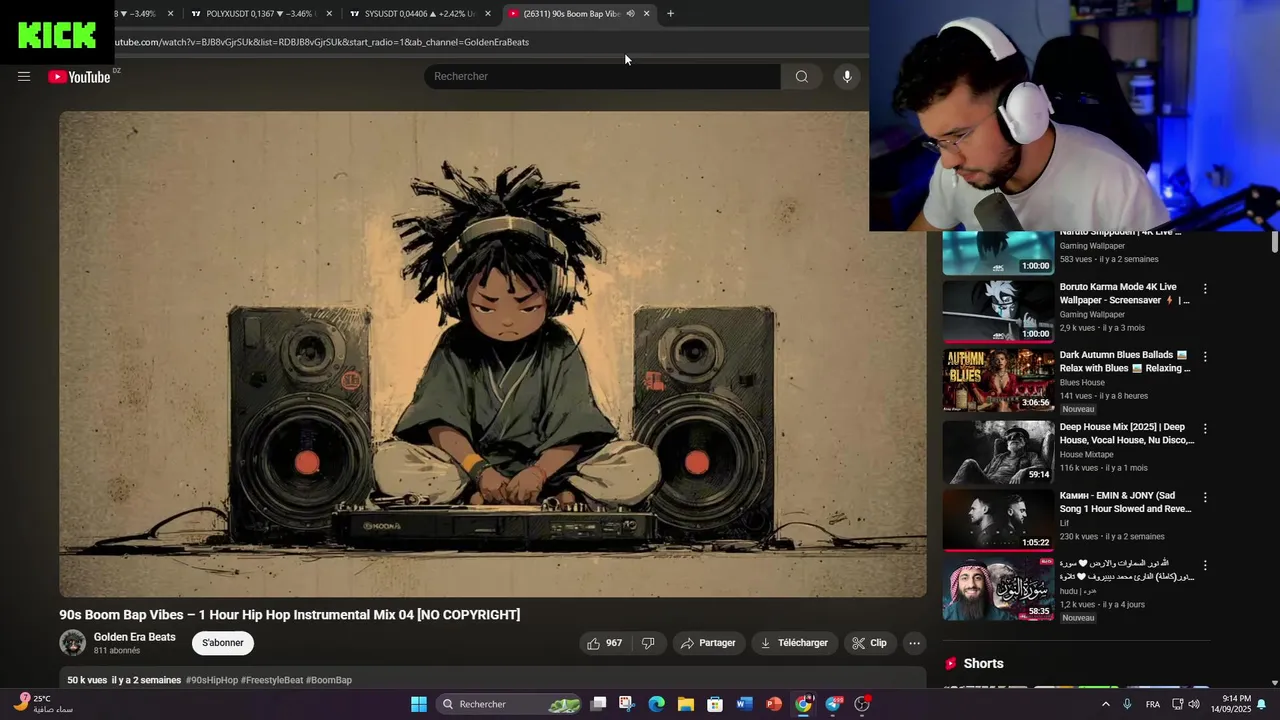Click Blues House channel name
Screen dimensions: 1280x720
pyautogui.click(x=1082, y=382)
